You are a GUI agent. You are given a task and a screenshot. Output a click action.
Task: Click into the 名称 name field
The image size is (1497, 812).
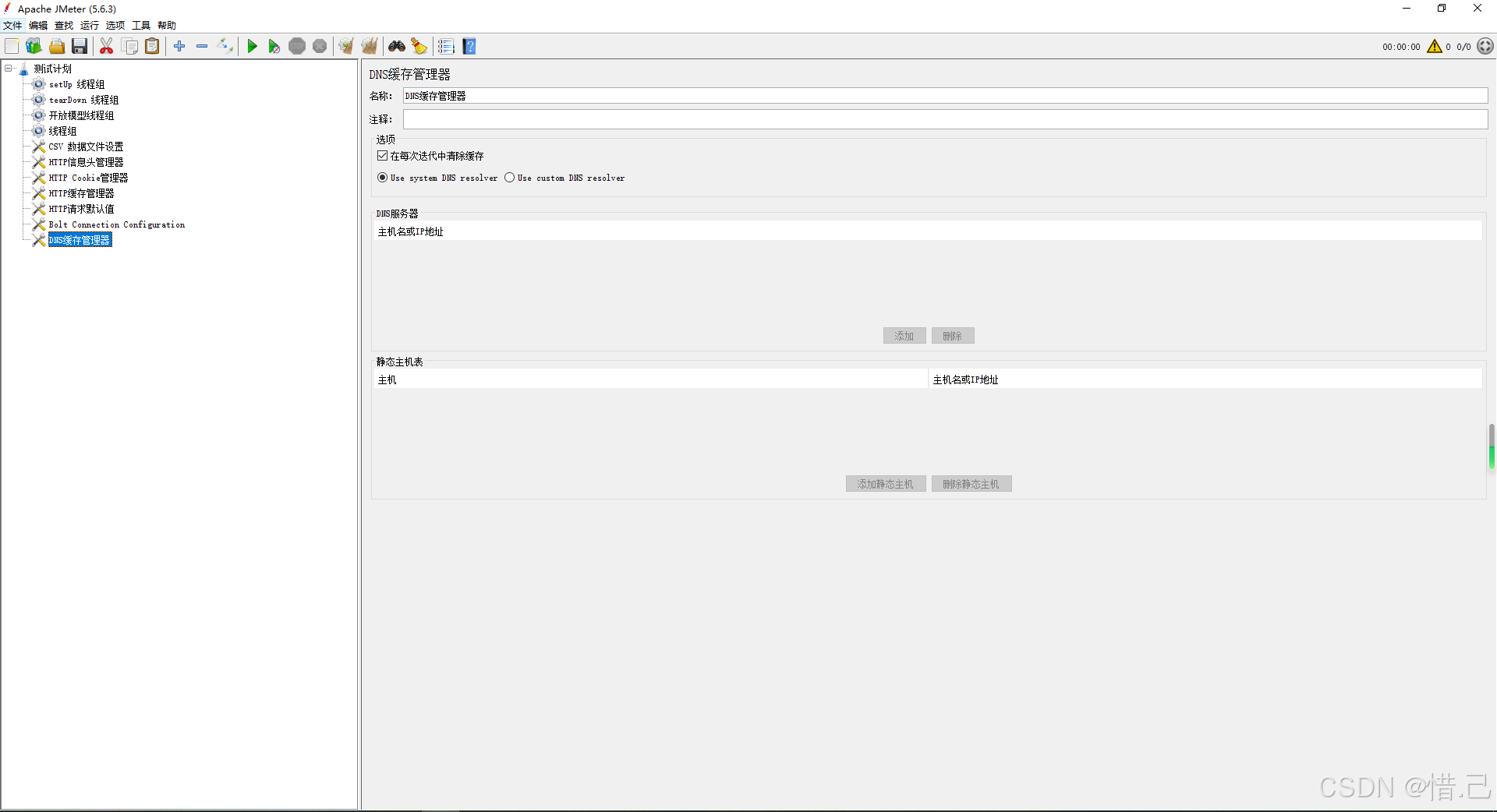(x=945, y=96)
